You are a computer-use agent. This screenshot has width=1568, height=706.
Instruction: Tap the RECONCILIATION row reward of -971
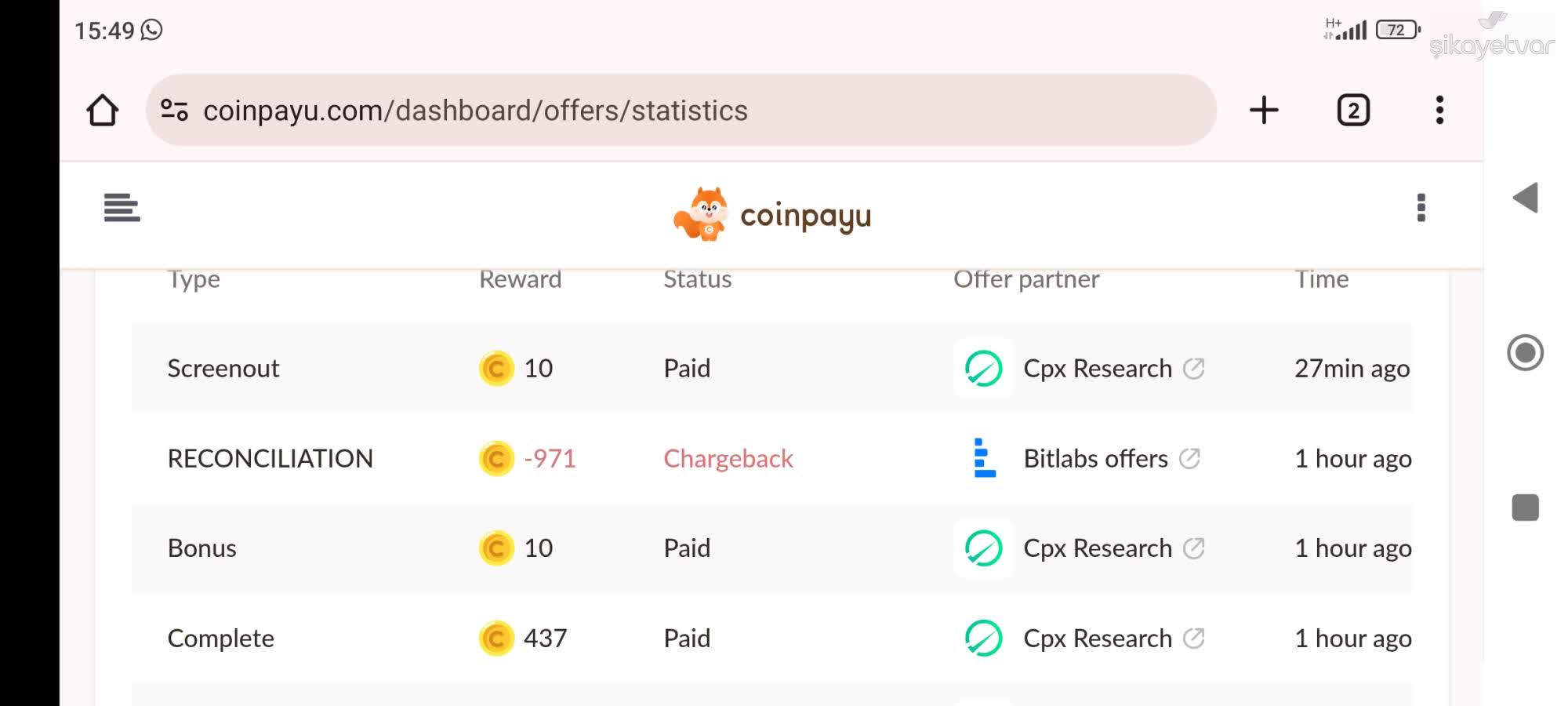pyautogui.click(x=549, y=458)
